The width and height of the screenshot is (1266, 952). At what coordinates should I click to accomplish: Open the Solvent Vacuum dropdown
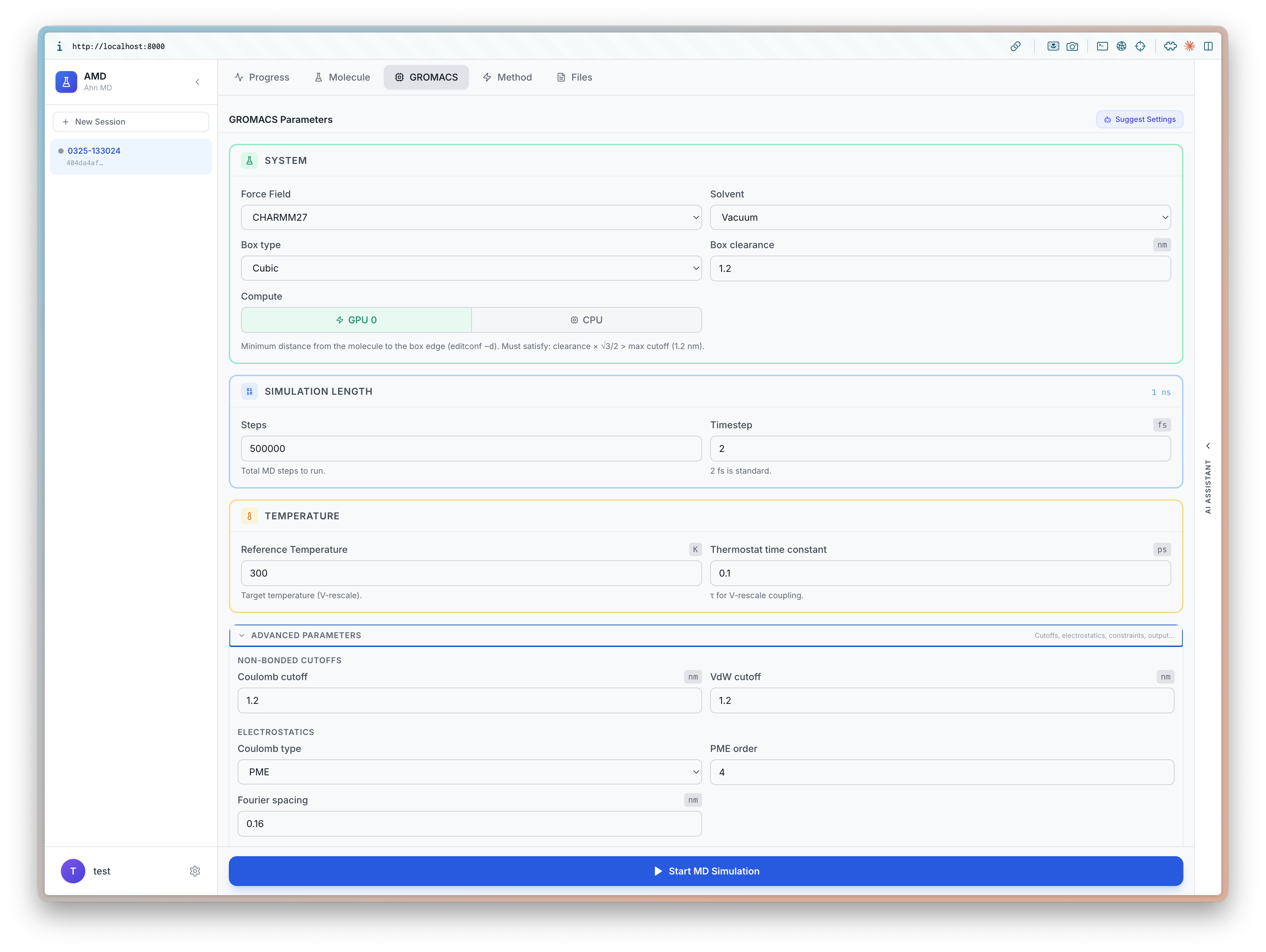coord(940,218)
